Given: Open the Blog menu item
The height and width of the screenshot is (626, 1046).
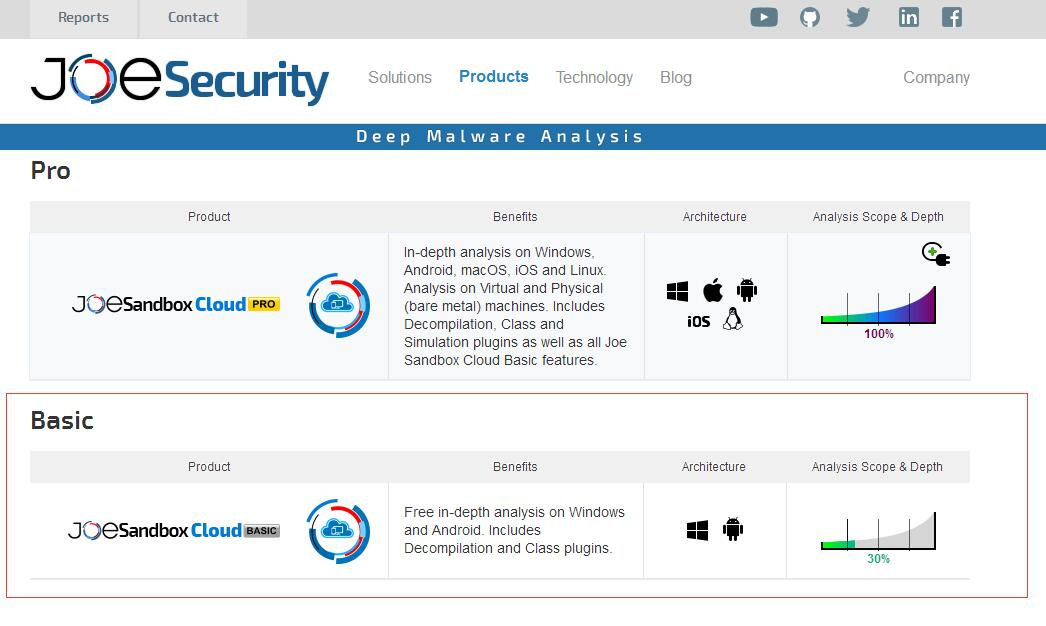Looking at the screenshot, I should [x=676, y=78].
